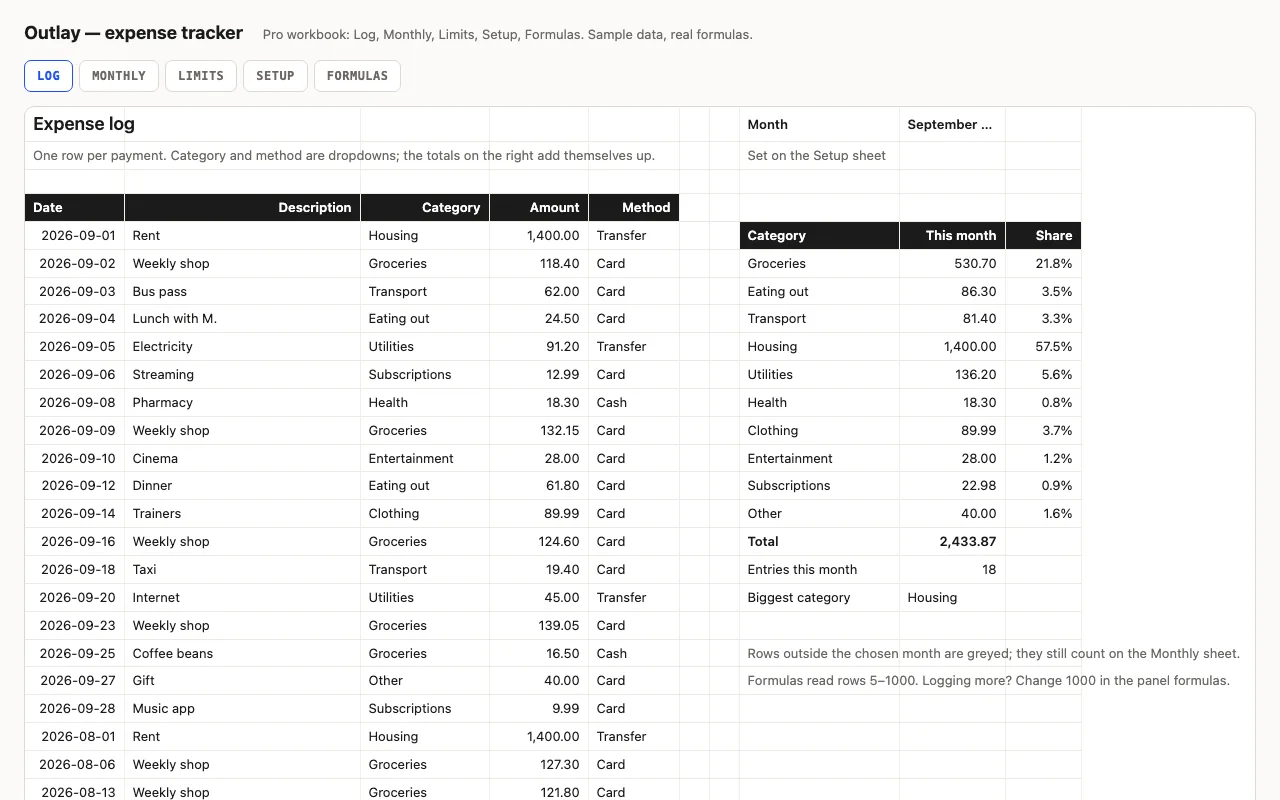Open the Limits tab

pos(201,76)
